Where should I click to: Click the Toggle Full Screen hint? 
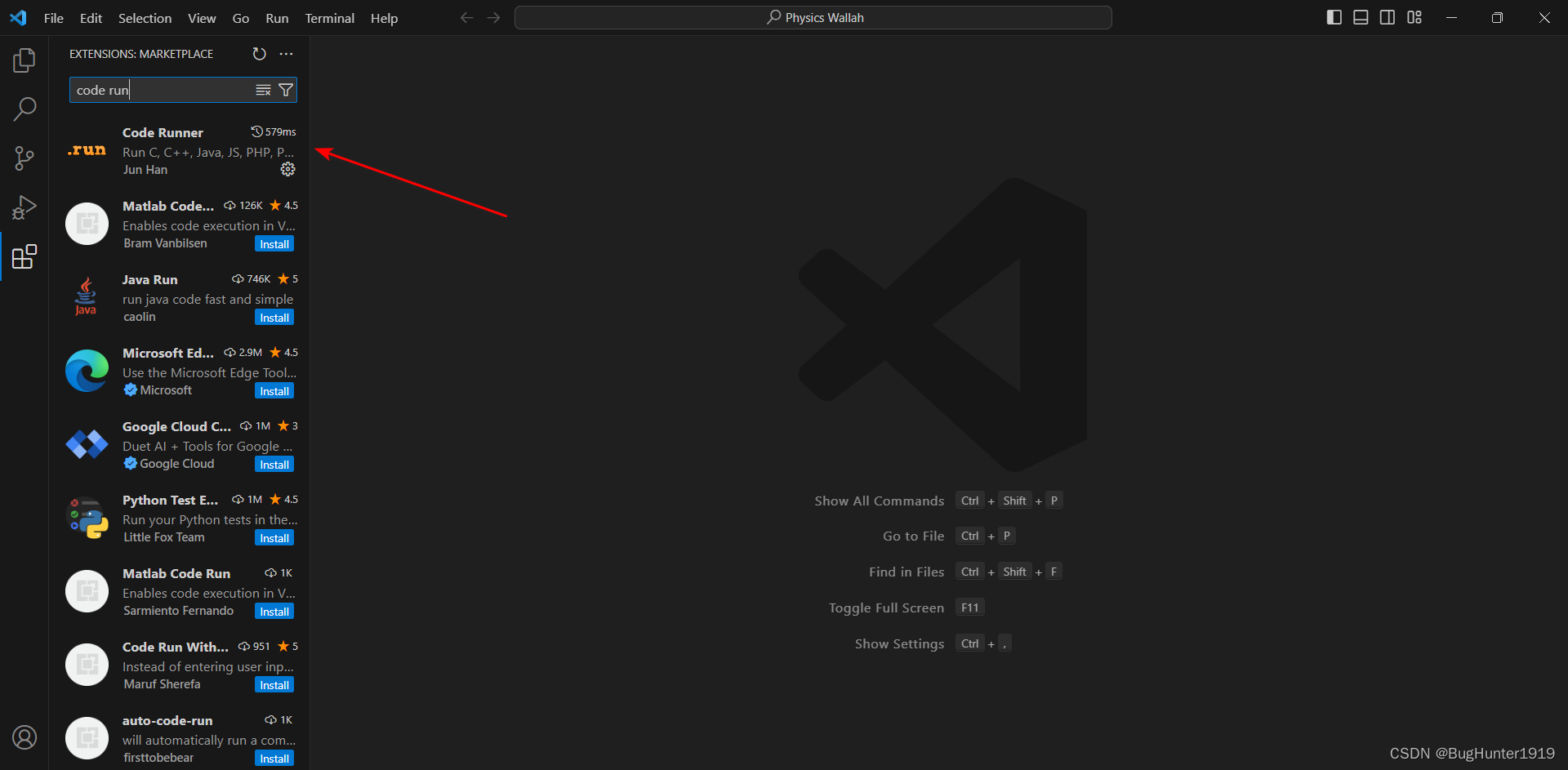[x=886, y=608]
